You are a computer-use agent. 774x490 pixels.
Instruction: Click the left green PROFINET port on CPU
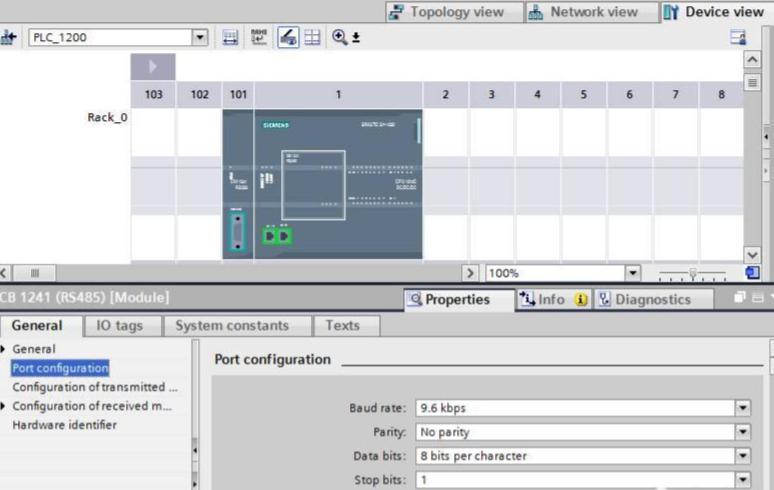tap(270, 236)
